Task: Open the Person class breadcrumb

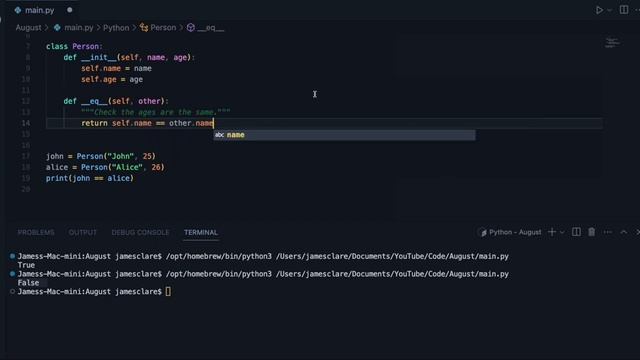Action: (x=163, y=28)
